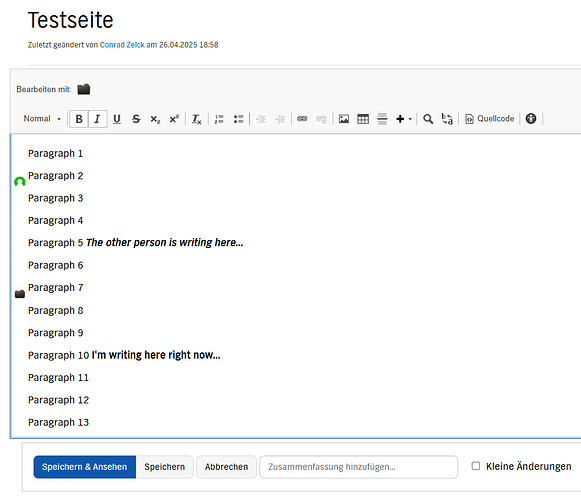Expand the plus insert dropdown

(404, 119)
